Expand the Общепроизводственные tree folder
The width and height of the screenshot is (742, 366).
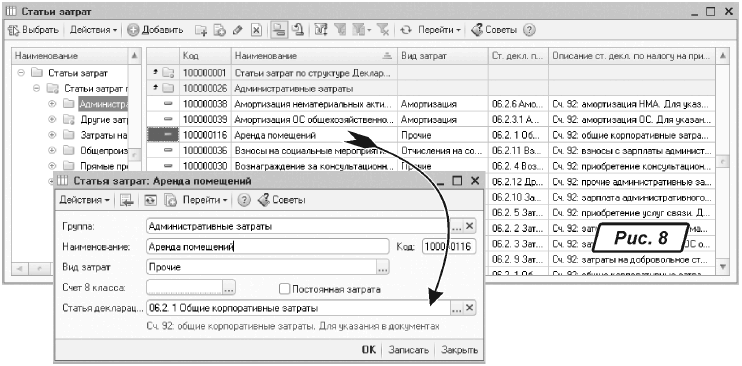52,151
